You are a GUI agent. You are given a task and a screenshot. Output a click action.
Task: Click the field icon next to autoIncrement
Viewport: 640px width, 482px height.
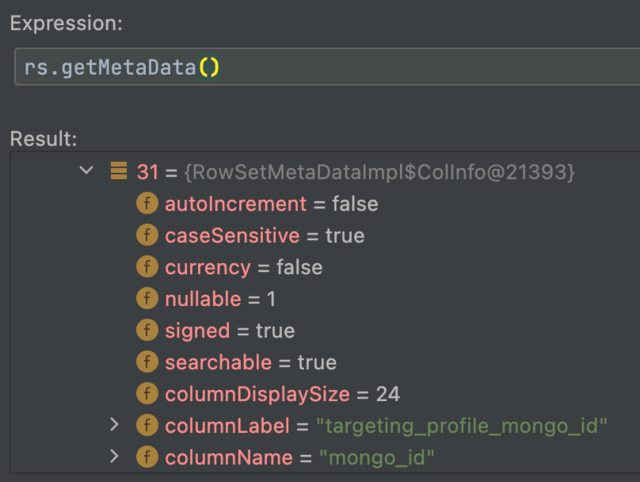pyautogui.click(x=147, y=203)
